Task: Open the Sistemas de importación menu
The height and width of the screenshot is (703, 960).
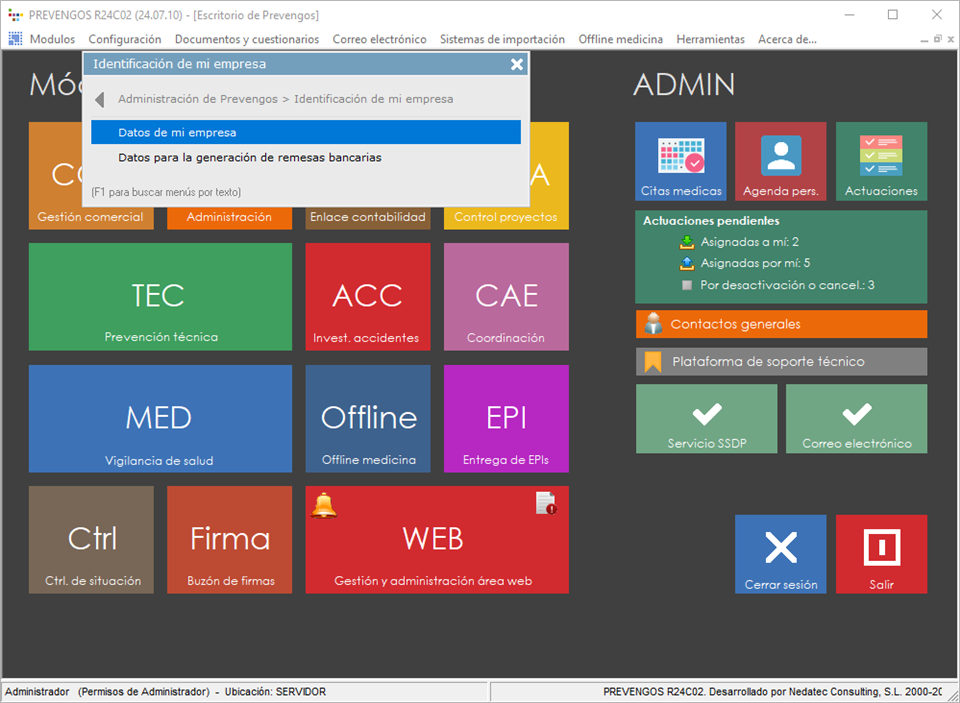Action: [x=502, y=39]
